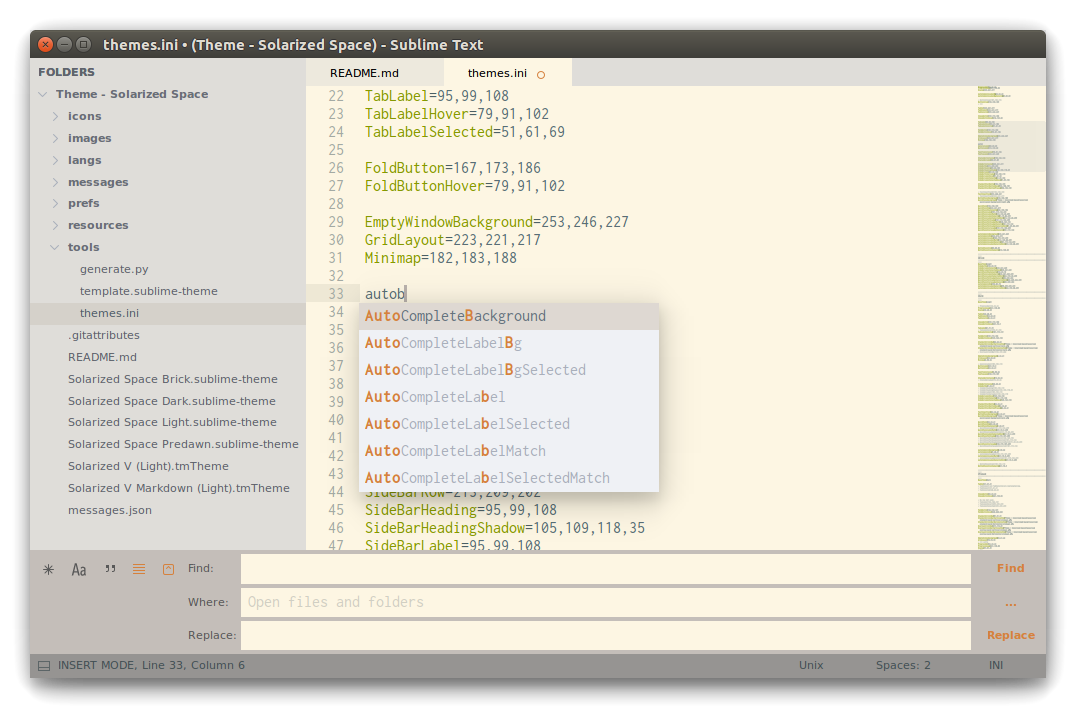Open the Where browse ellipsis button

1010,604
